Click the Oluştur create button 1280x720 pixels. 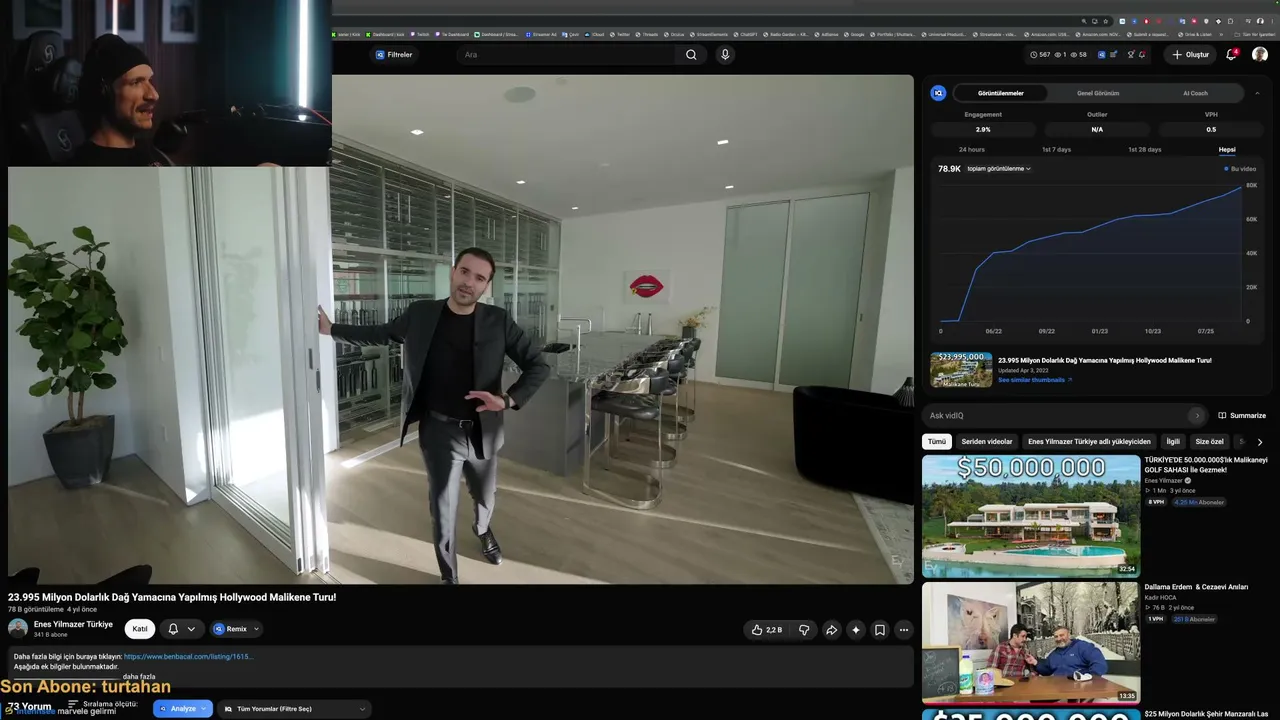(x=1191, y=55)
